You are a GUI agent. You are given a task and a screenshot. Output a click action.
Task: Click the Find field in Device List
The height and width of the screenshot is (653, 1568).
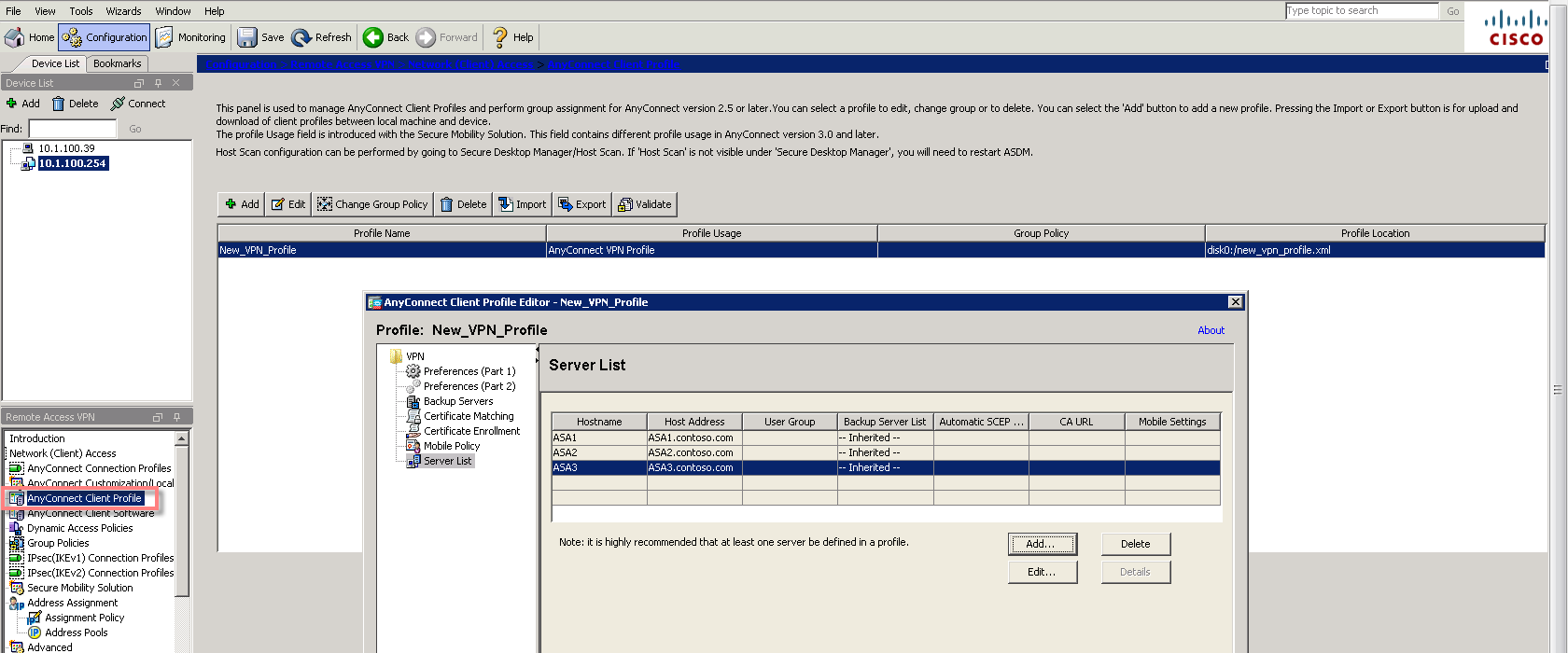pos(73,129)
